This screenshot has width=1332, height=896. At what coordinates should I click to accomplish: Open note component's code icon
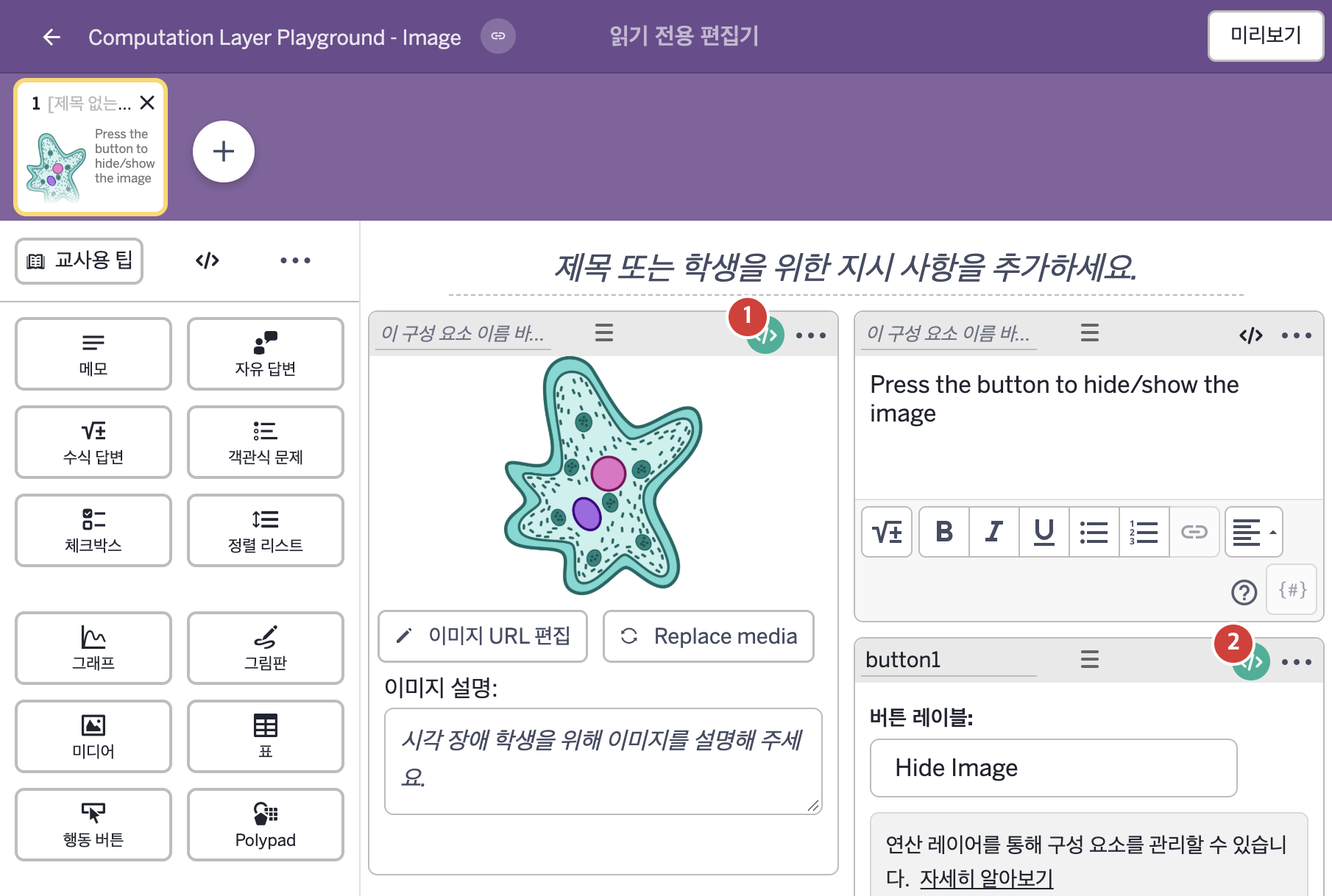coord(1251,335)
